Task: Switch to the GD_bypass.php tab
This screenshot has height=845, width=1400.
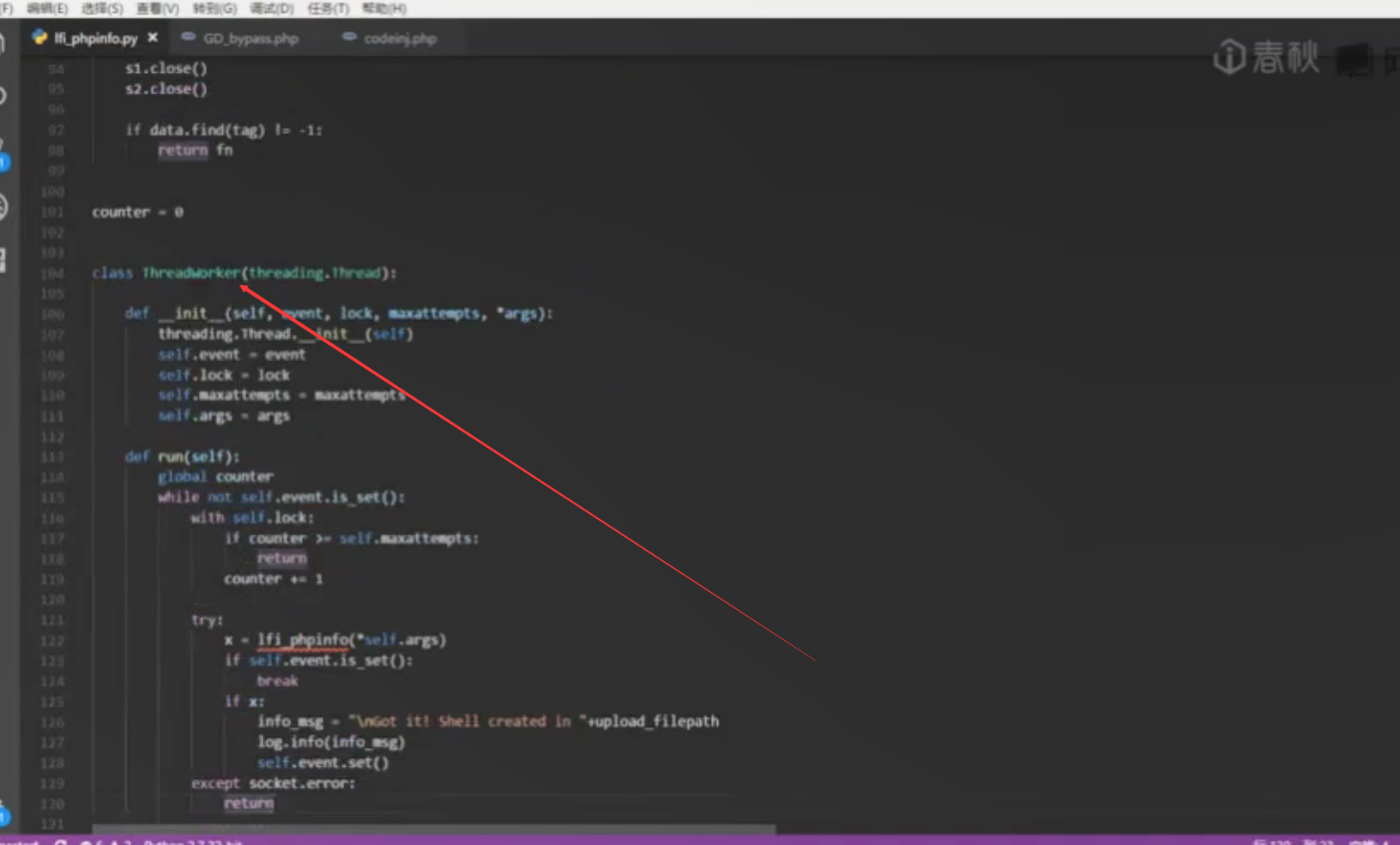Action: (x=250, y=39)
